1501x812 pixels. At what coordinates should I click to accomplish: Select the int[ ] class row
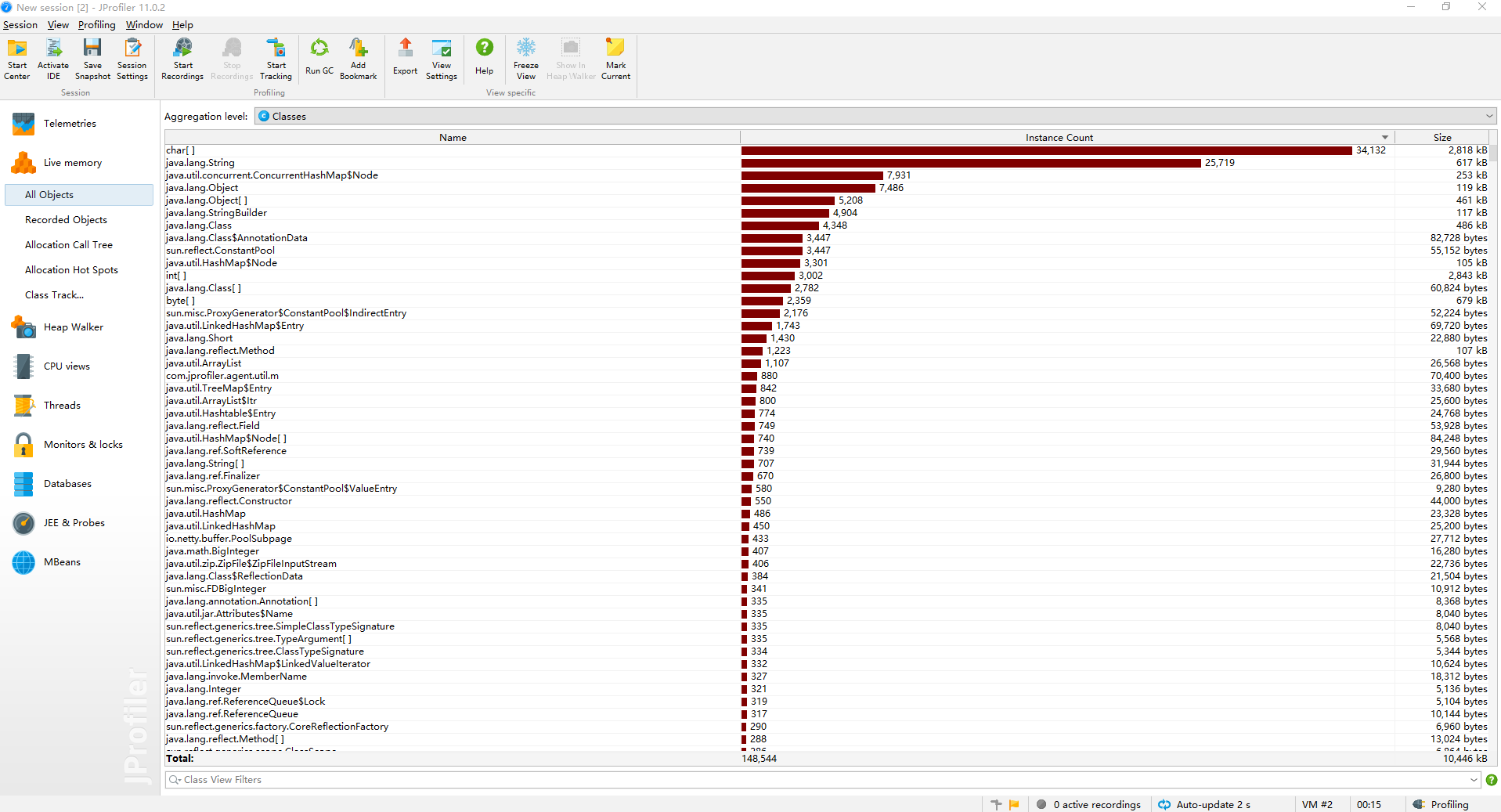(x=827, y=276)
